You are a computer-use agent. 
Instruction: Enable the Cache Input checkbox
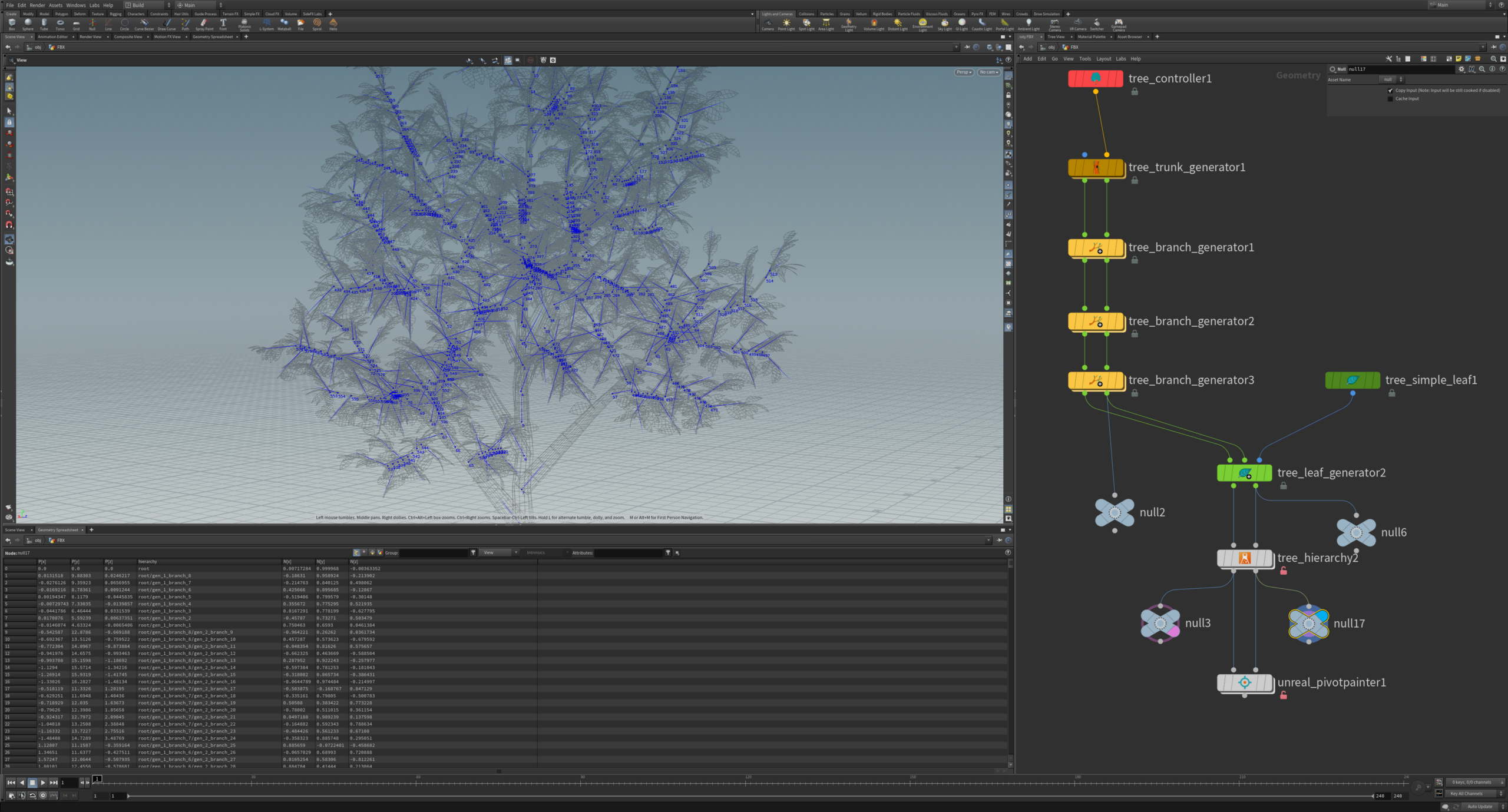pos(1391,99)
